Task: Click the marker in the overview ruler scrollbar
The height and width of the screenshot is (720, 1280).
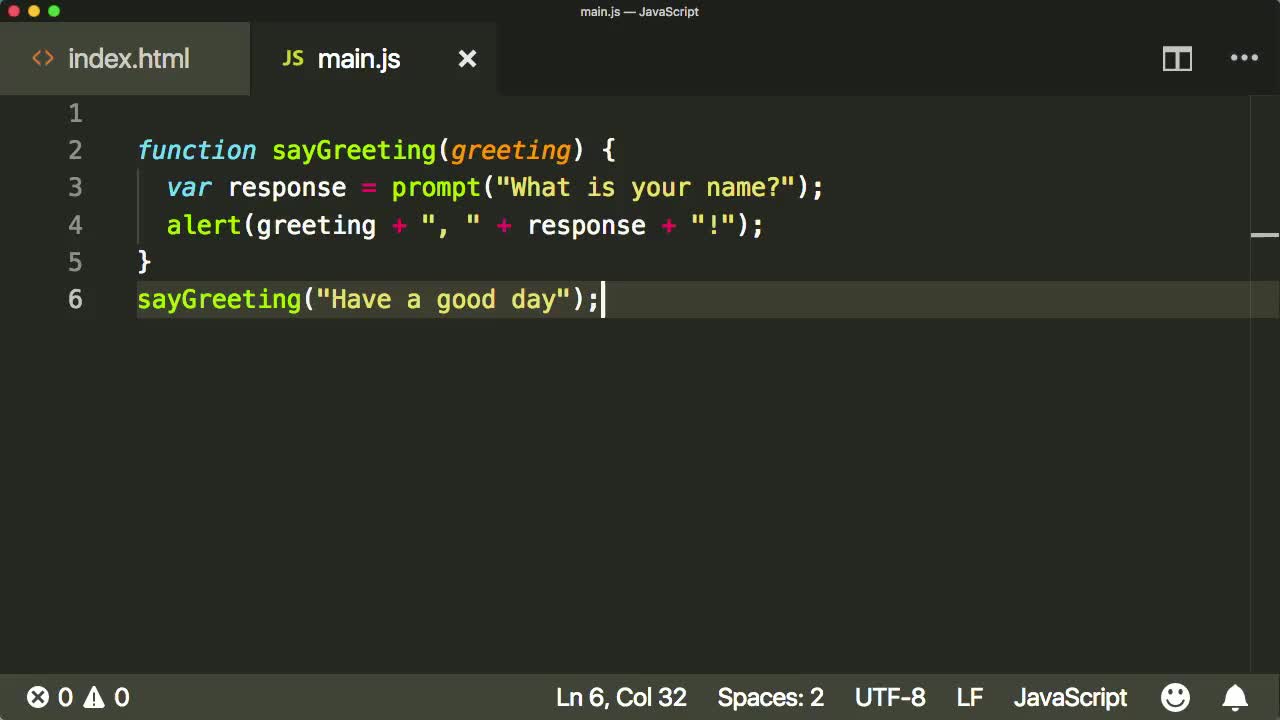Action: (x=1265, y=236)
